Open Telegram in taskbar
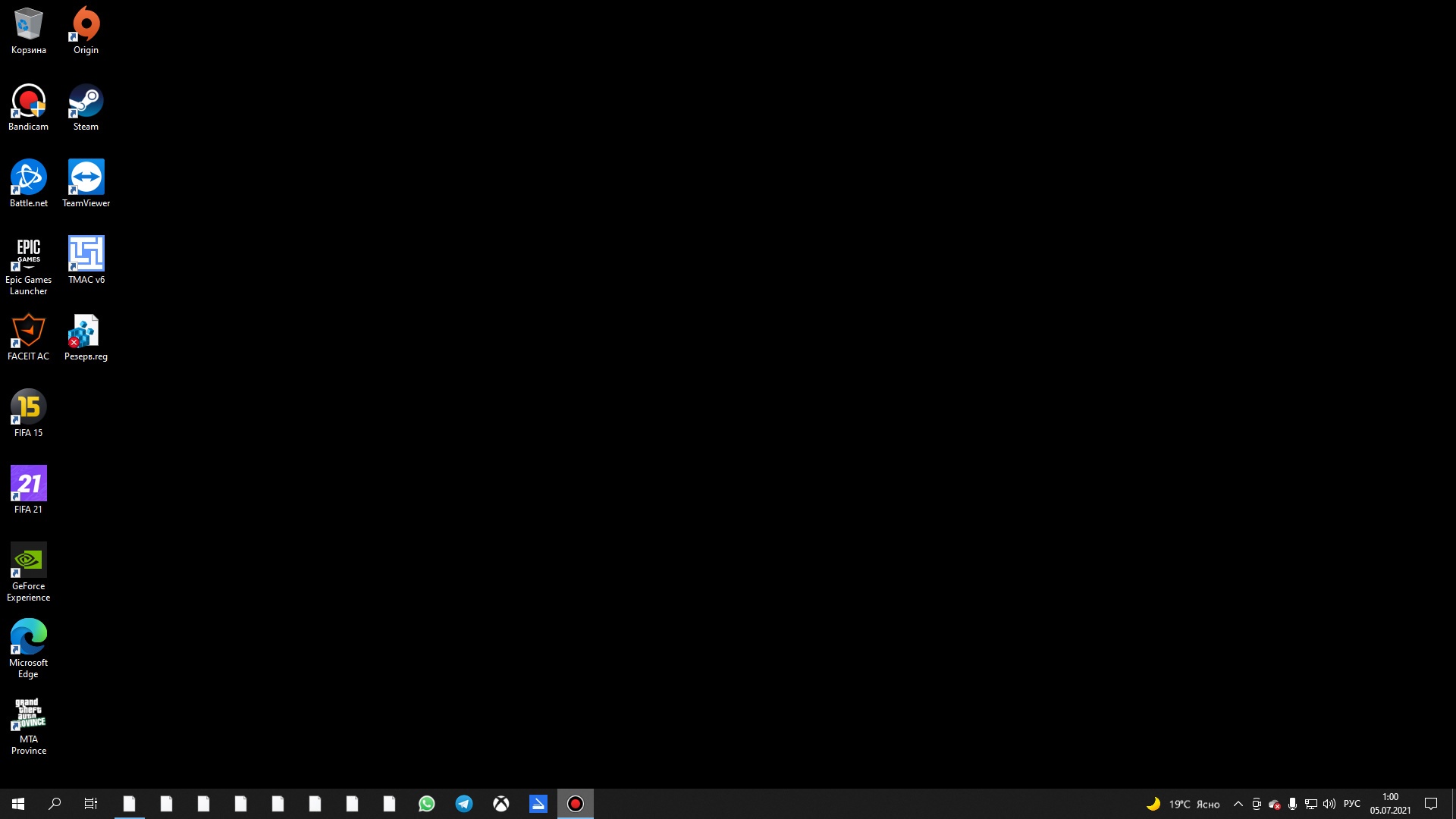 pyautogui.click(x=464, y=803)
